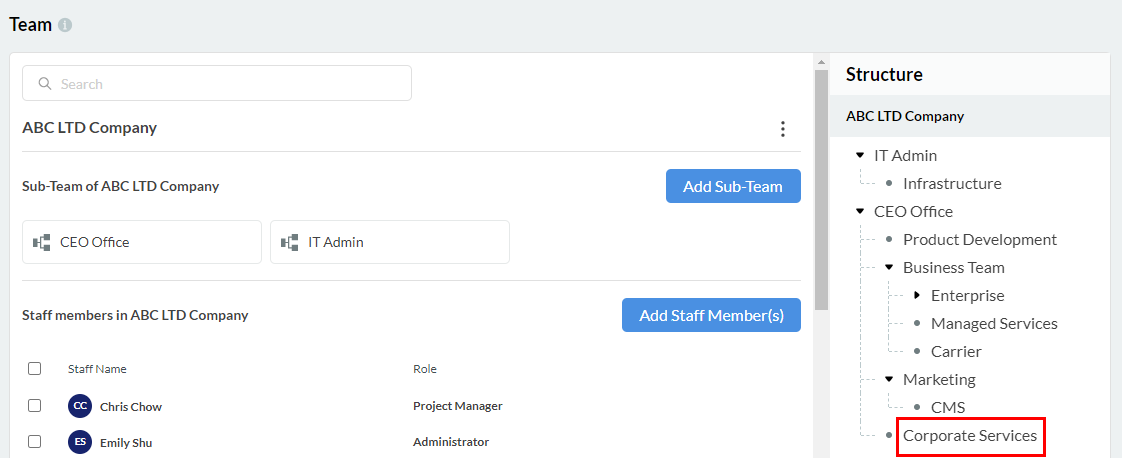Click the Add Staff Member(s) button
Image resolution: width=1122 pixels, height=458 pixels.
[711, 315]
